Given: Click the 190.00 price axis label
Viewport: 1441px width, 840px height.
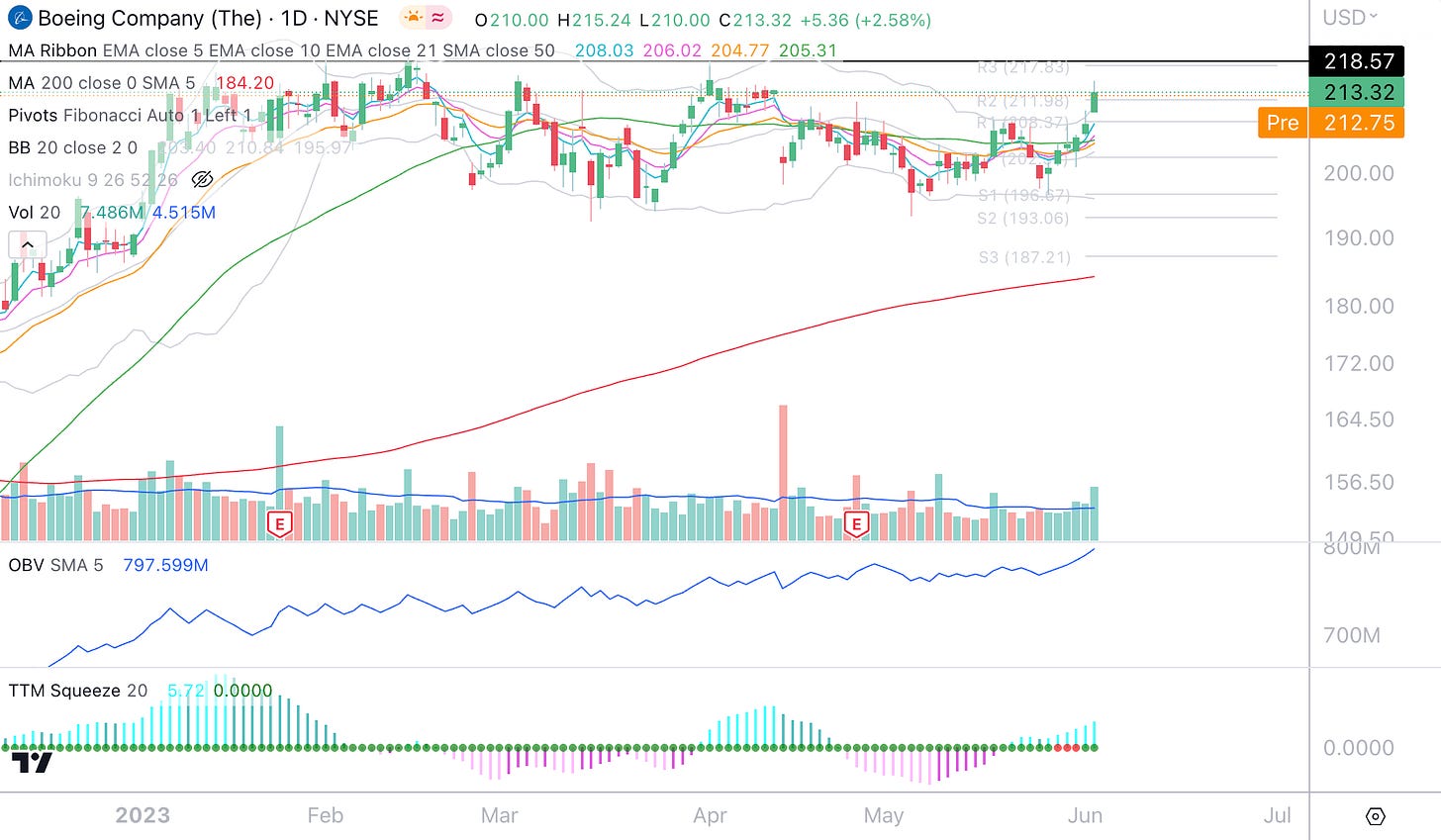Looking at the screenshot, I should [x=1359, y=238].
